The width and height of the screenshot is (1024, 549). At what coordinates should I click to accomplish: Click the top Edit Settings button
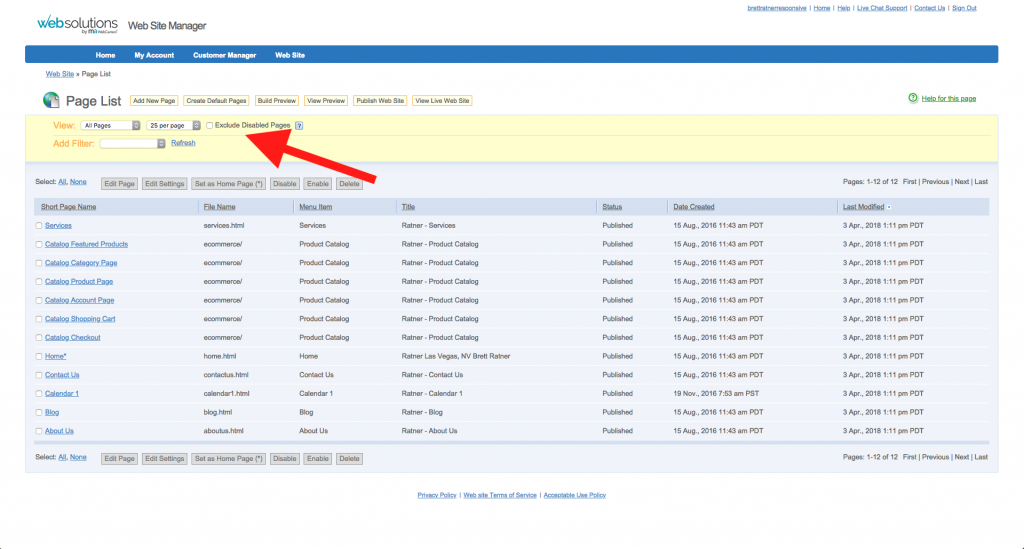[x=165, y=184]
